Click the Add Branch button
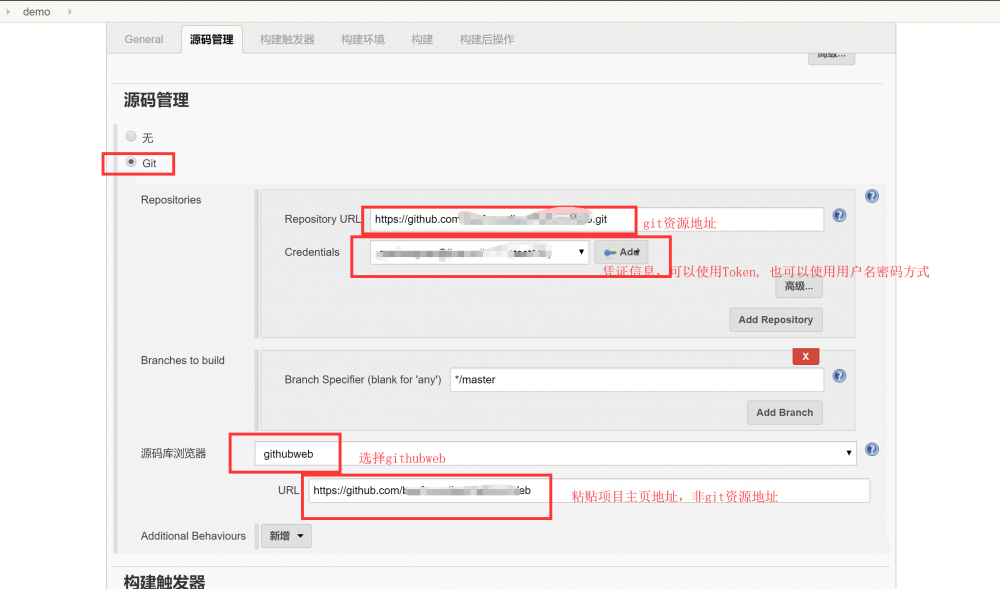Screen dimensions: 1000x589 coord(784,412)
